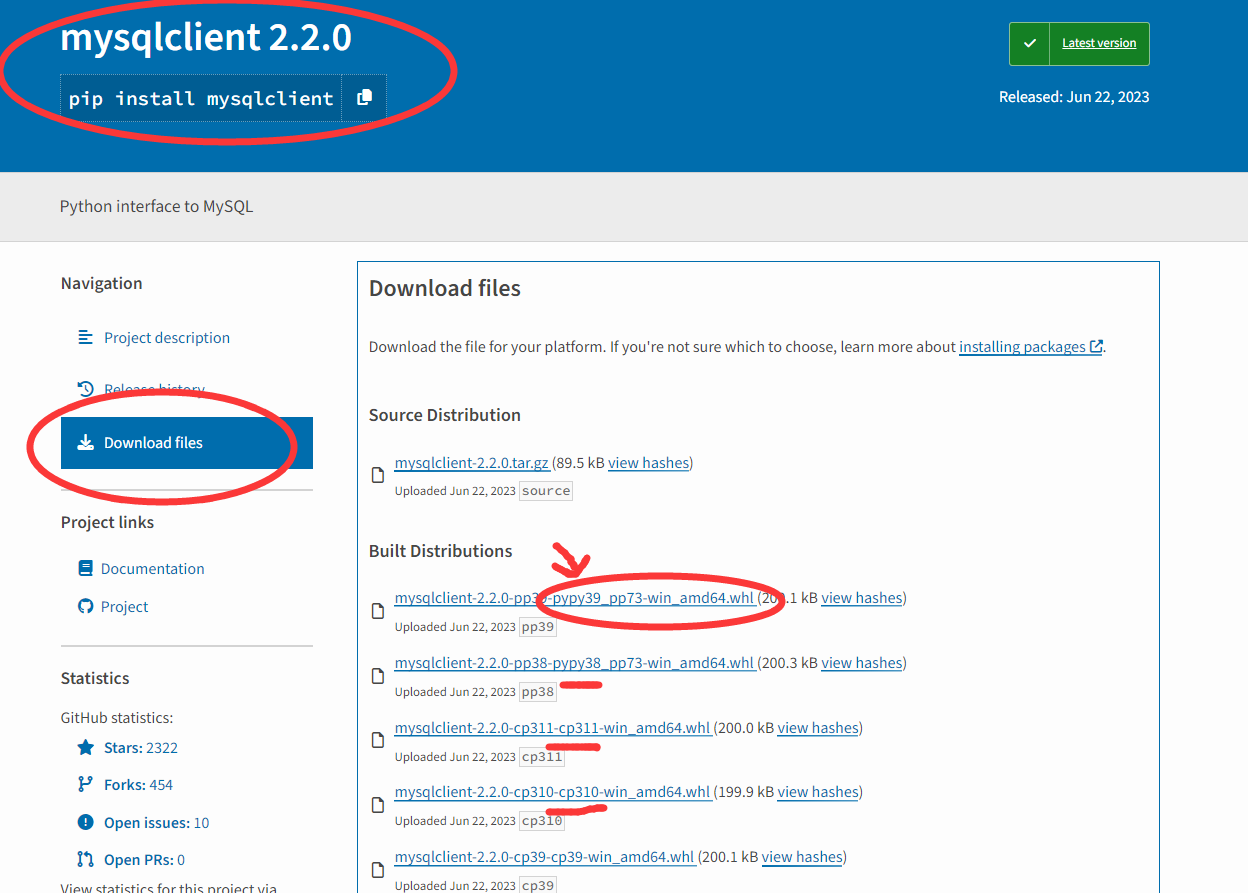Click the exclamation icon beside Open issues

click(x=85, y=822)
